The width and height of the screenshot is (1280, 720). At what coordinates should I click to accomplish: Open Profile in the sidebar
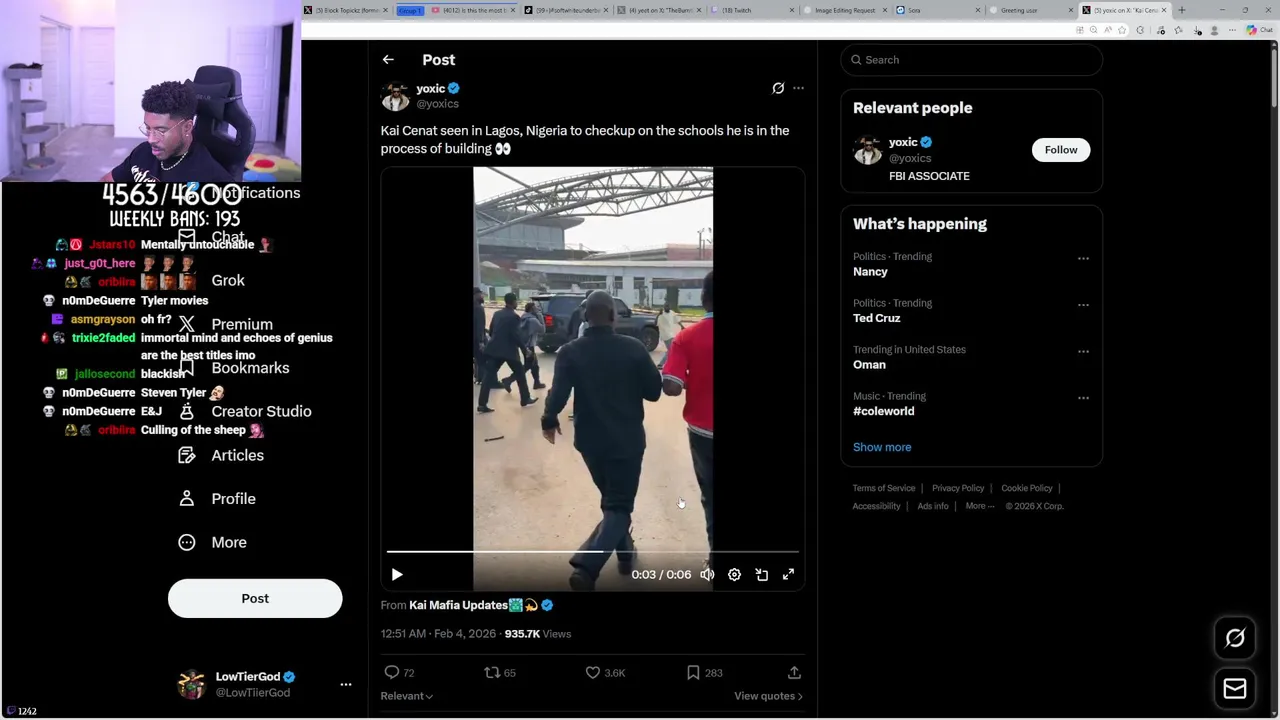tap(217, 499)
